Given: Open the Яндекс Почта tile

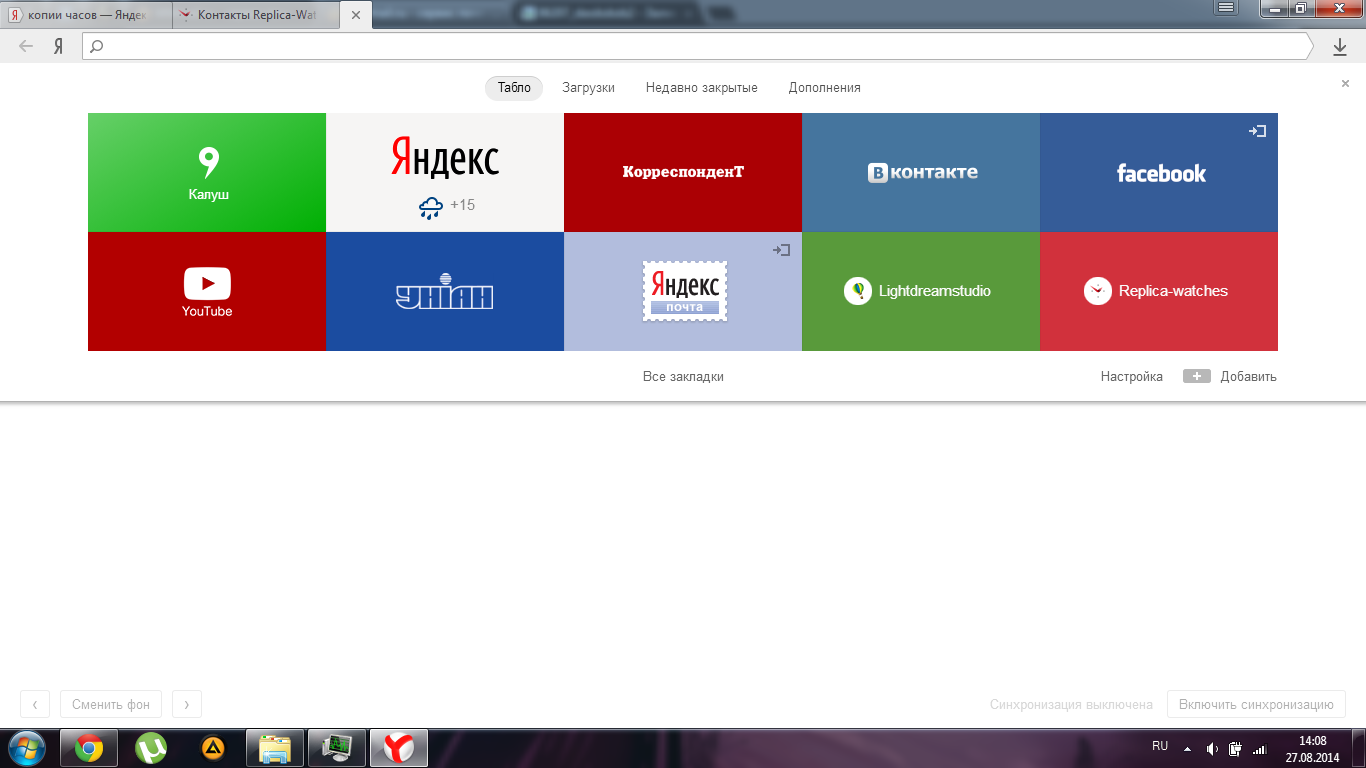Looking at the screenshot, I should (x=683, y=291).
